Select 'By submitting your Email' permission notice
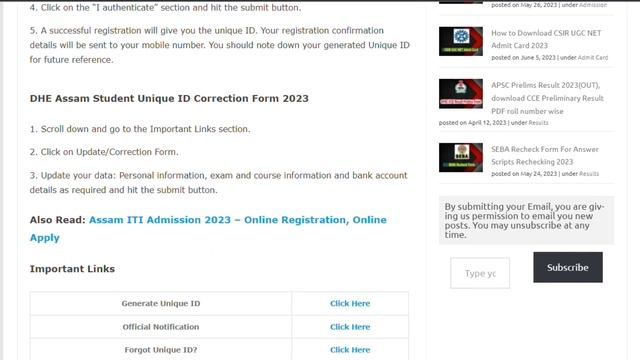640x360 pixels. pos(526,220)
